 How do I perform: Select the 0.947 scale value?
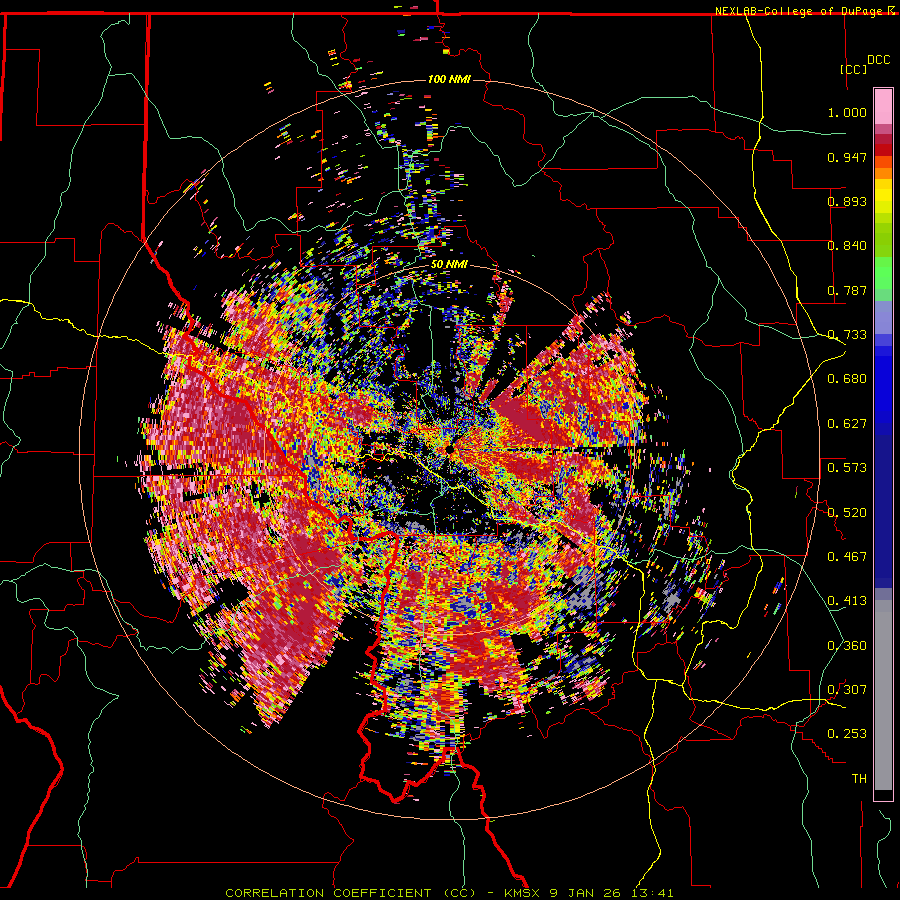coord(847,157)
